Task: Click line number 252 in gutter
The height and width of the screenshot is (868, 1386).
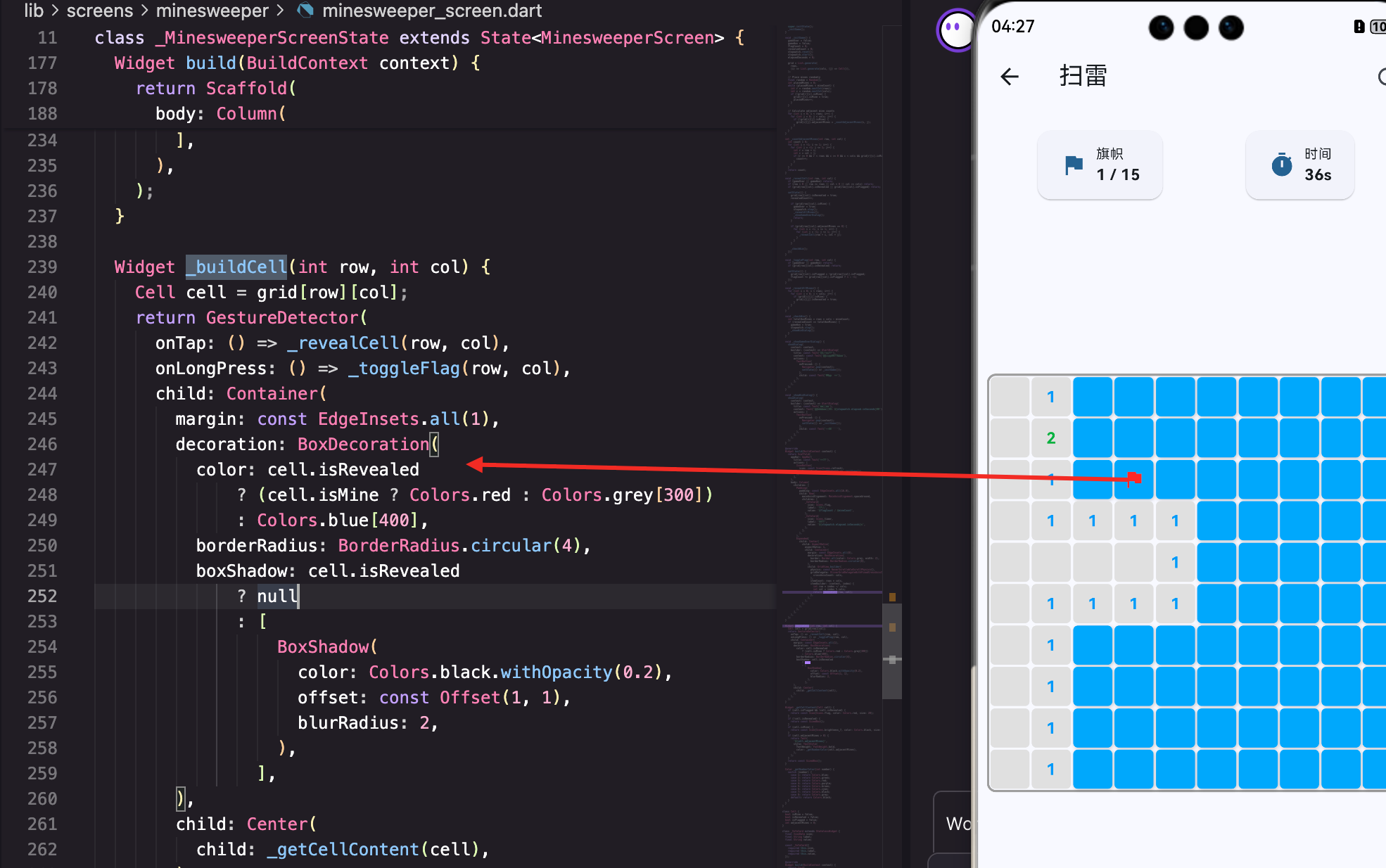Action: pyautogui.click(x=42, y=596)
